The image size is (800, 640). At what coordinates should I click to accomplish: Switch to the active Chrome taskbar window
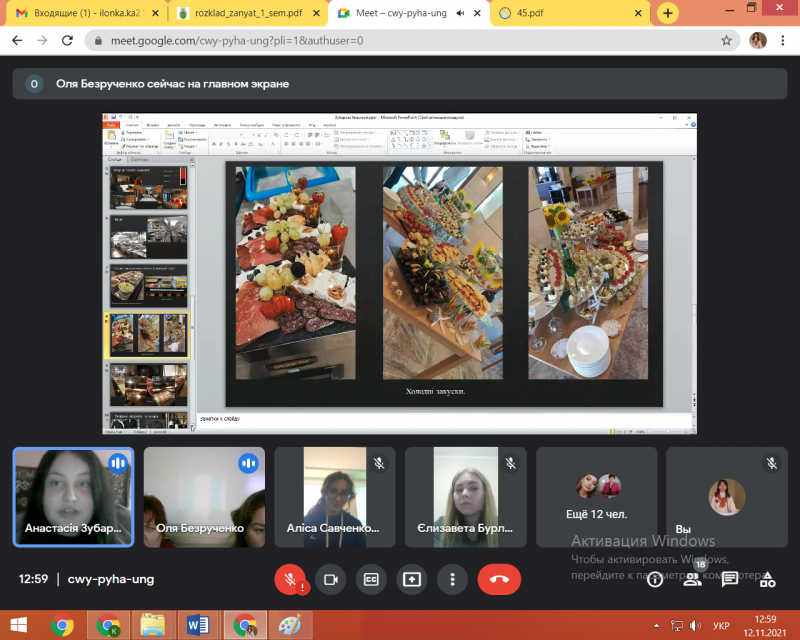(x=245, y=625)
